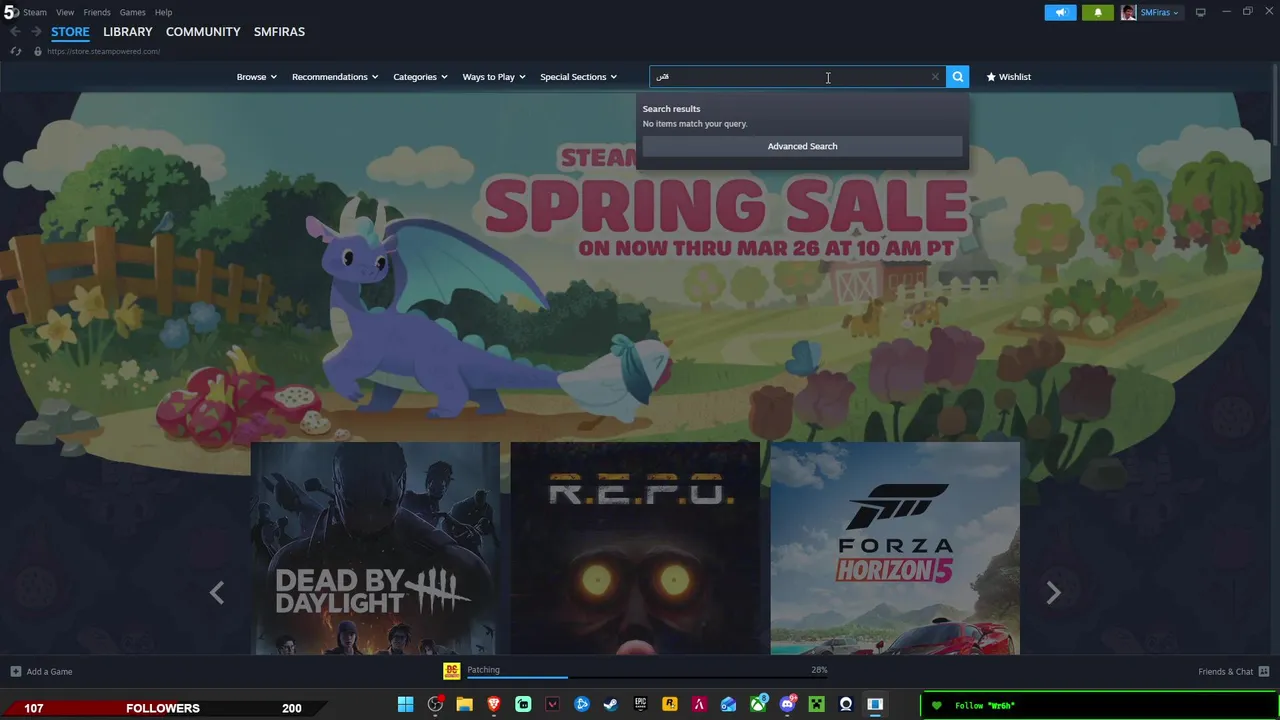This screenshot has height=720, width=1280.
Task: Go back with the back arrow
Action: coord(15,32)
